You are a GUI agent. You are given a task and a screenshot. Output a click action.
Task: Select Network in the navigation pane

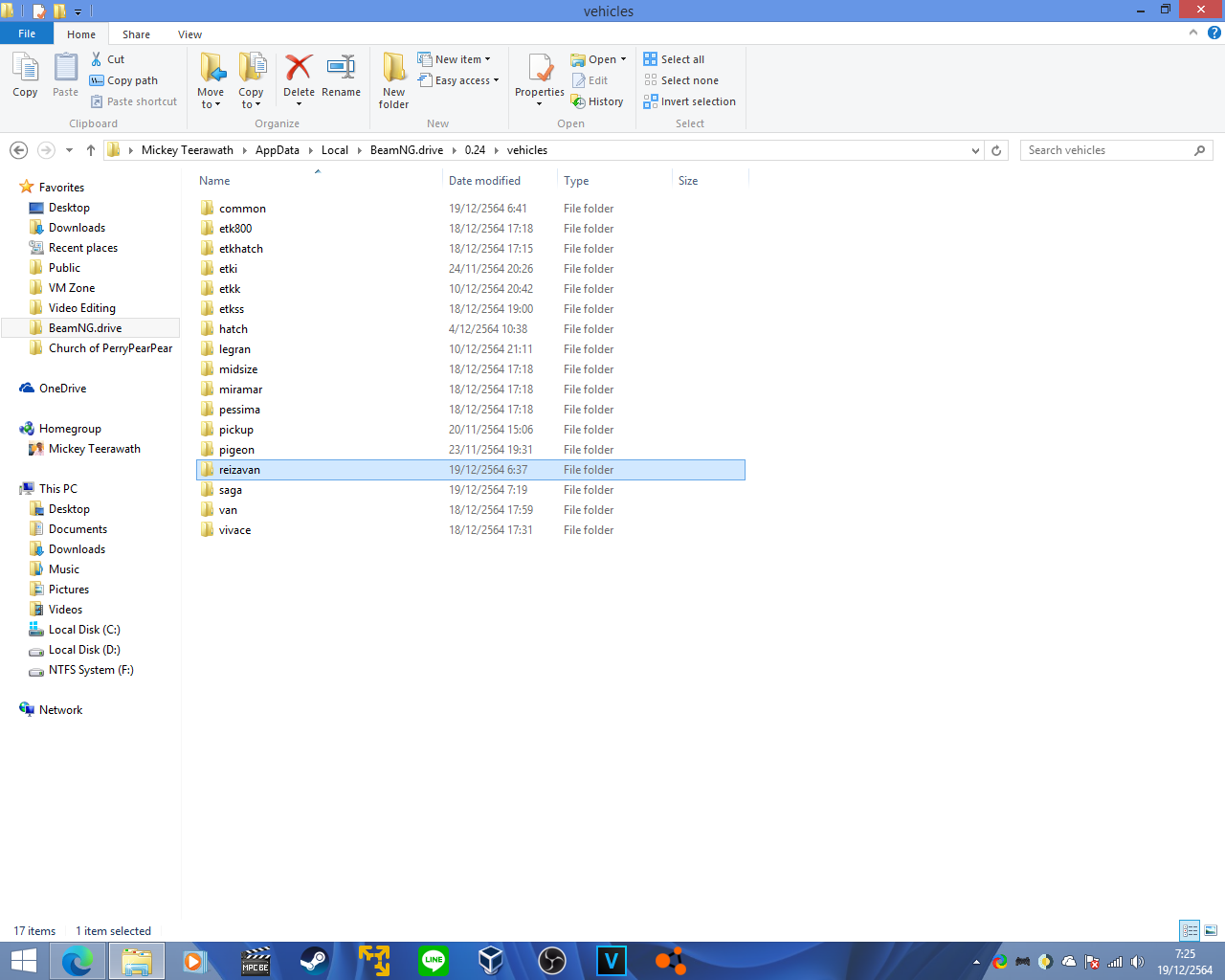point(60,710)
